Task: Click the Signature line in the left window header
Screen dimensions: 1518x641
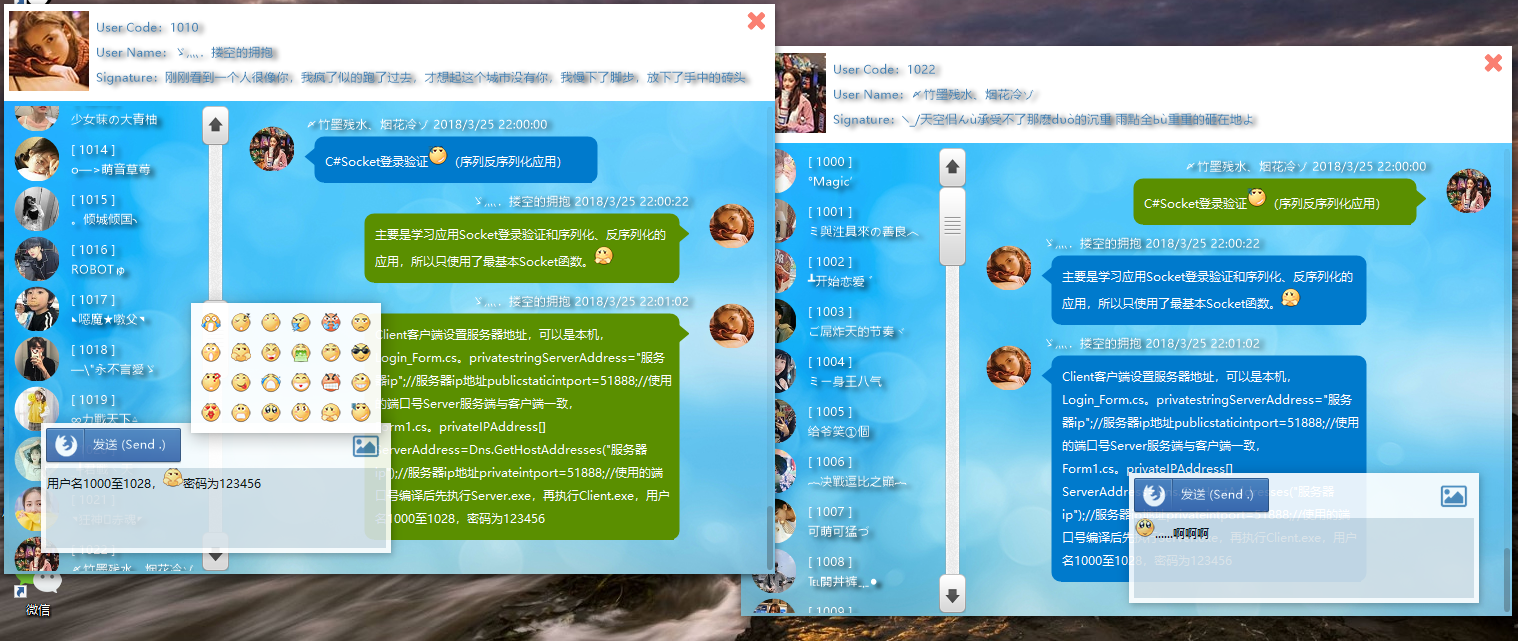Action: (x=421, y=77)
